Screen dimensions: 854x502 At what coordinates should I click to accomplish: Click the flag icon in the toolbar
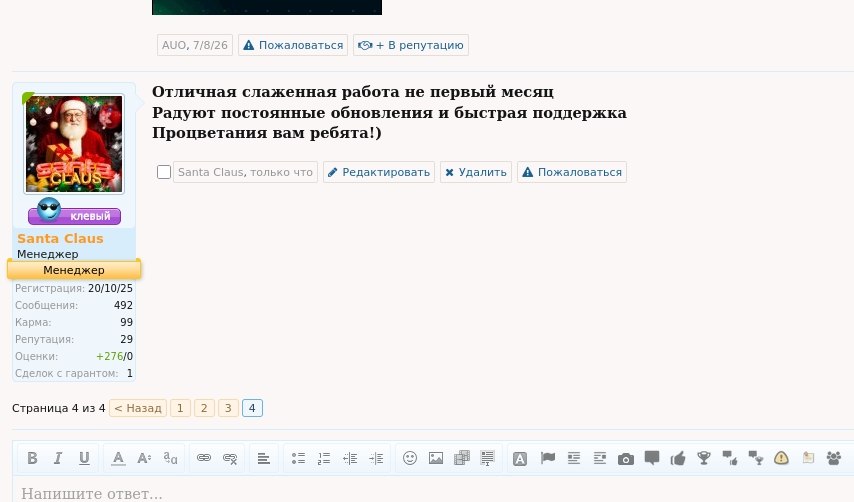(548, 458)
